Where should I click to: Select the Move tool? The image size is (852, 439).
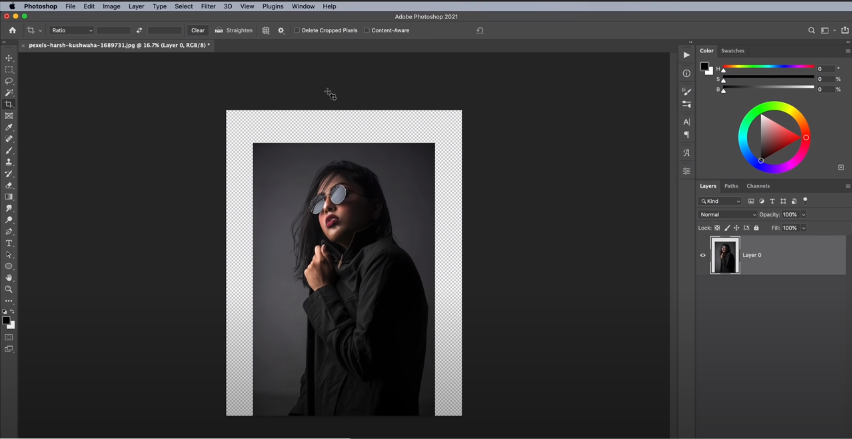(9, 58)
